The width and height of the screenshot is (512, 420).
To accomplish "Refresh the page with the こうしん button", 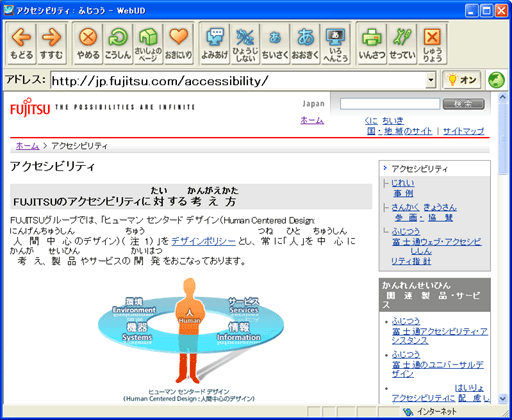I will [118, 44].
